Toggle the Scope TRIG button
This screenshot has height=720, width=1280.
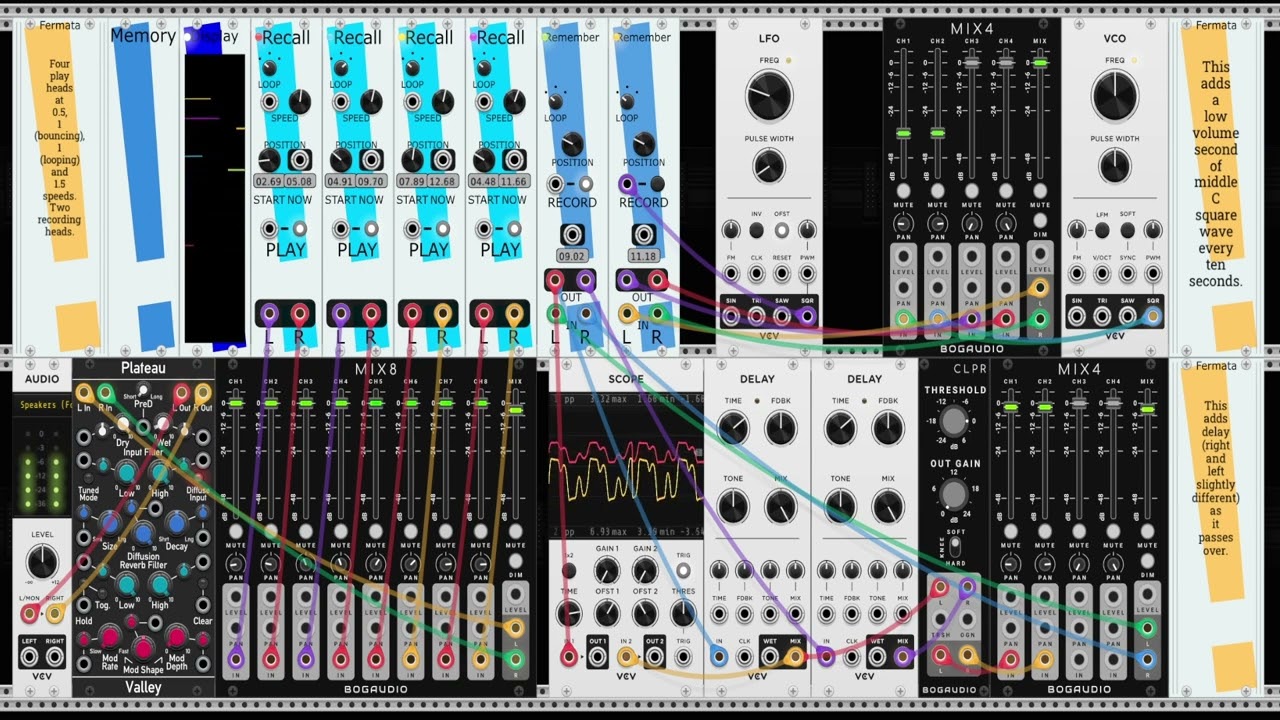tap(683, 570)
